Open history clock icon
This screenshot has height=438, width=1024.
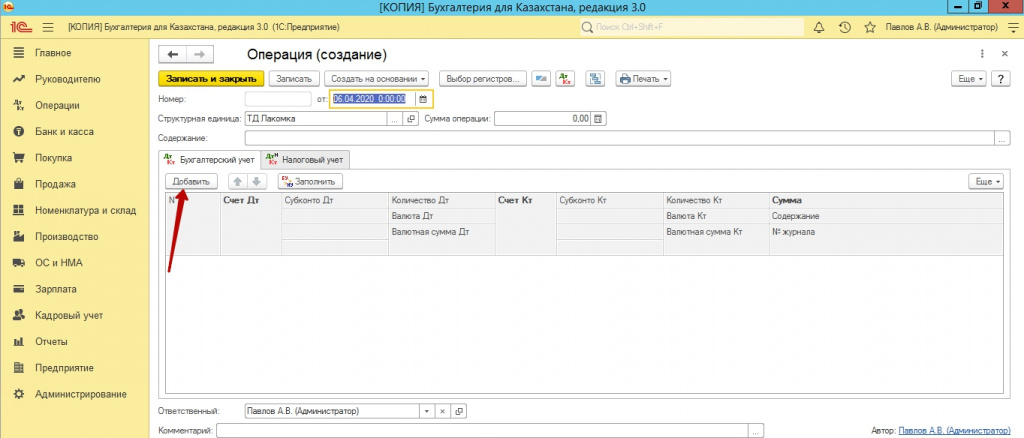[x=844, y=27]
